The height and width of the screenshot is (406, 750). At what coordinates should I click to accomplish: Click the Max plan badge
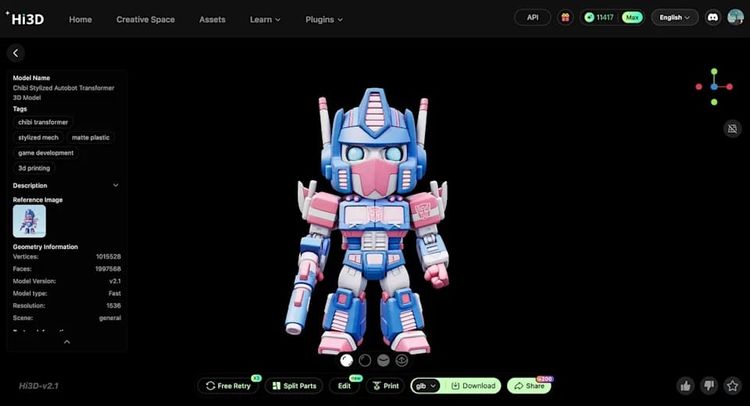pyautogui.click(x=632, y=18)
